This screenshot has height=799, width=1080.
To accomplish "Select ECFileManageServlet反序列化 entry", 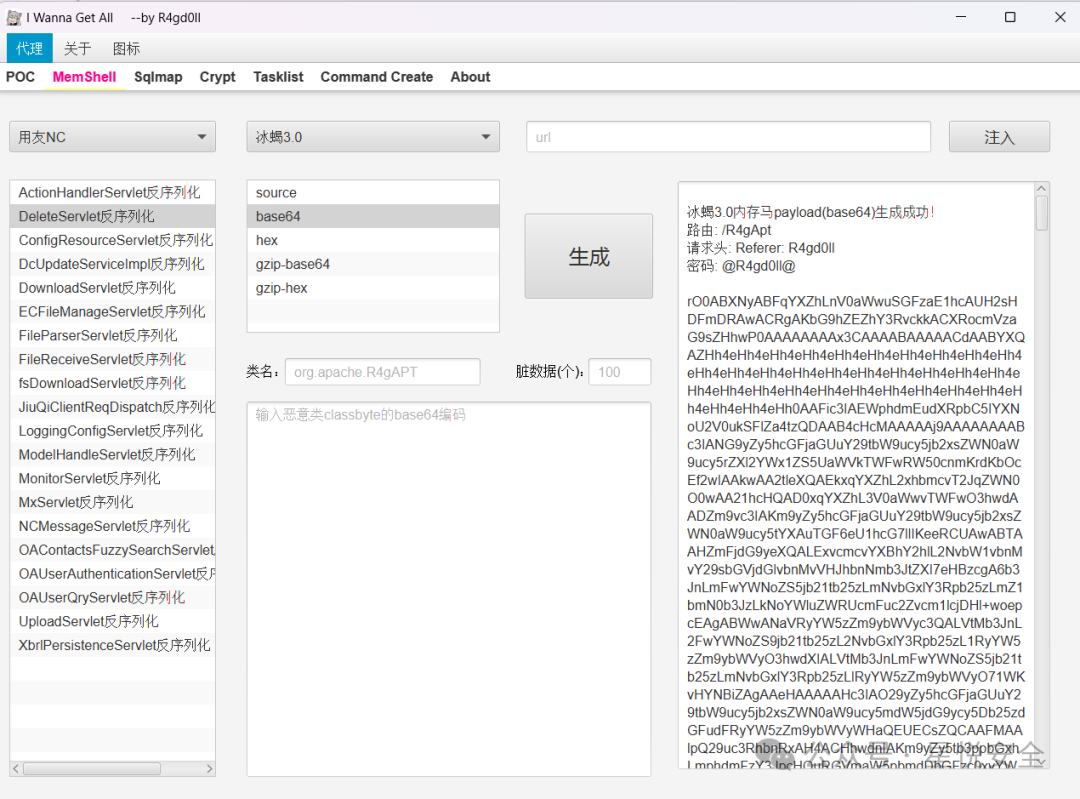I will pos(112,312).
